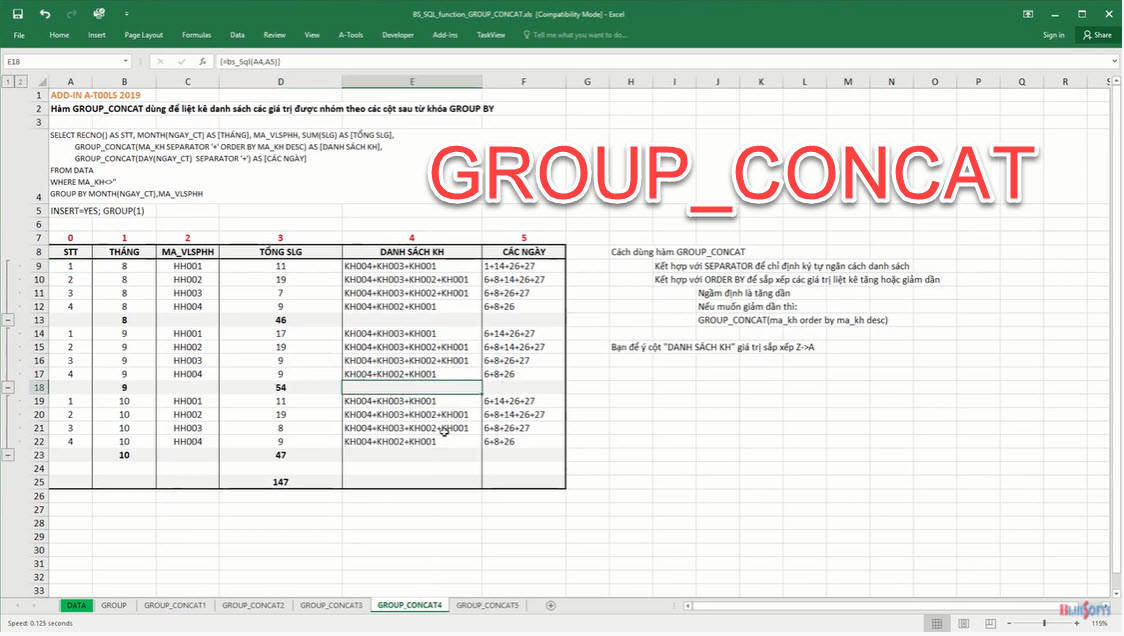
Task: Switch to Page Break Preview icon
Action: coord(986,623)
